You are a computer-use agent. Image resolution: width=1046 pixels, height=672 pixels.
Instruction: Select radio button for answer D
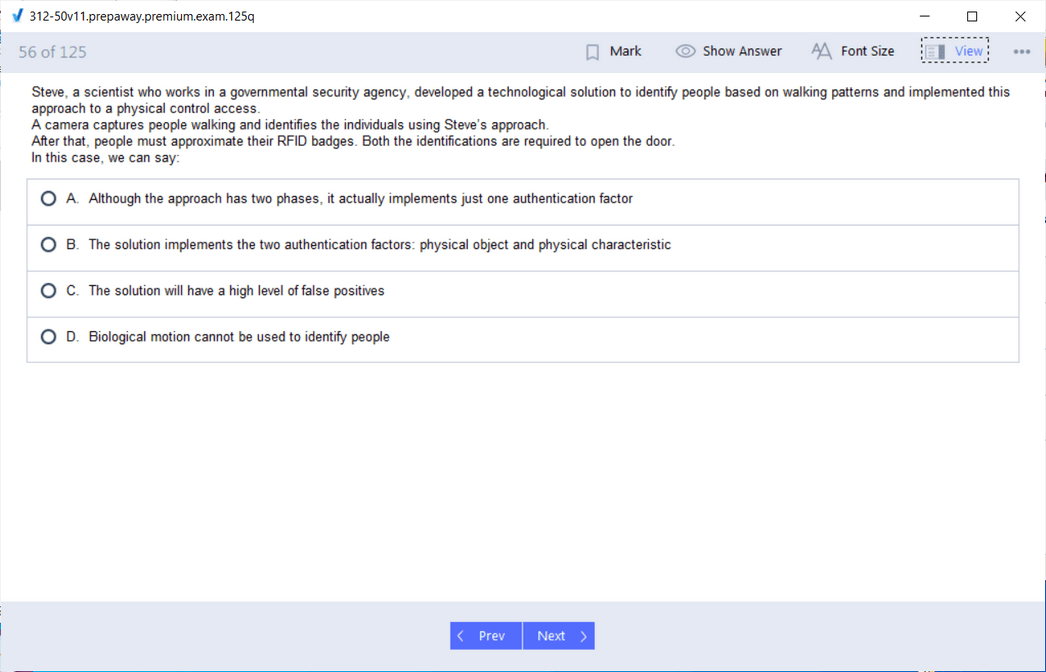tap(48, 336)
